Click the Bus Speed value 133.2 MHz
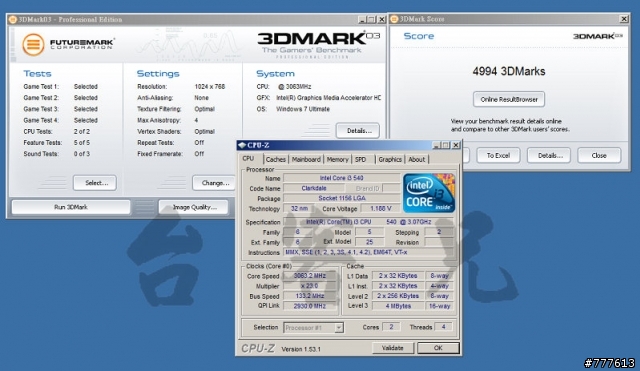The width and height of the screenshot is (640, 371). (x=310, y=296)
